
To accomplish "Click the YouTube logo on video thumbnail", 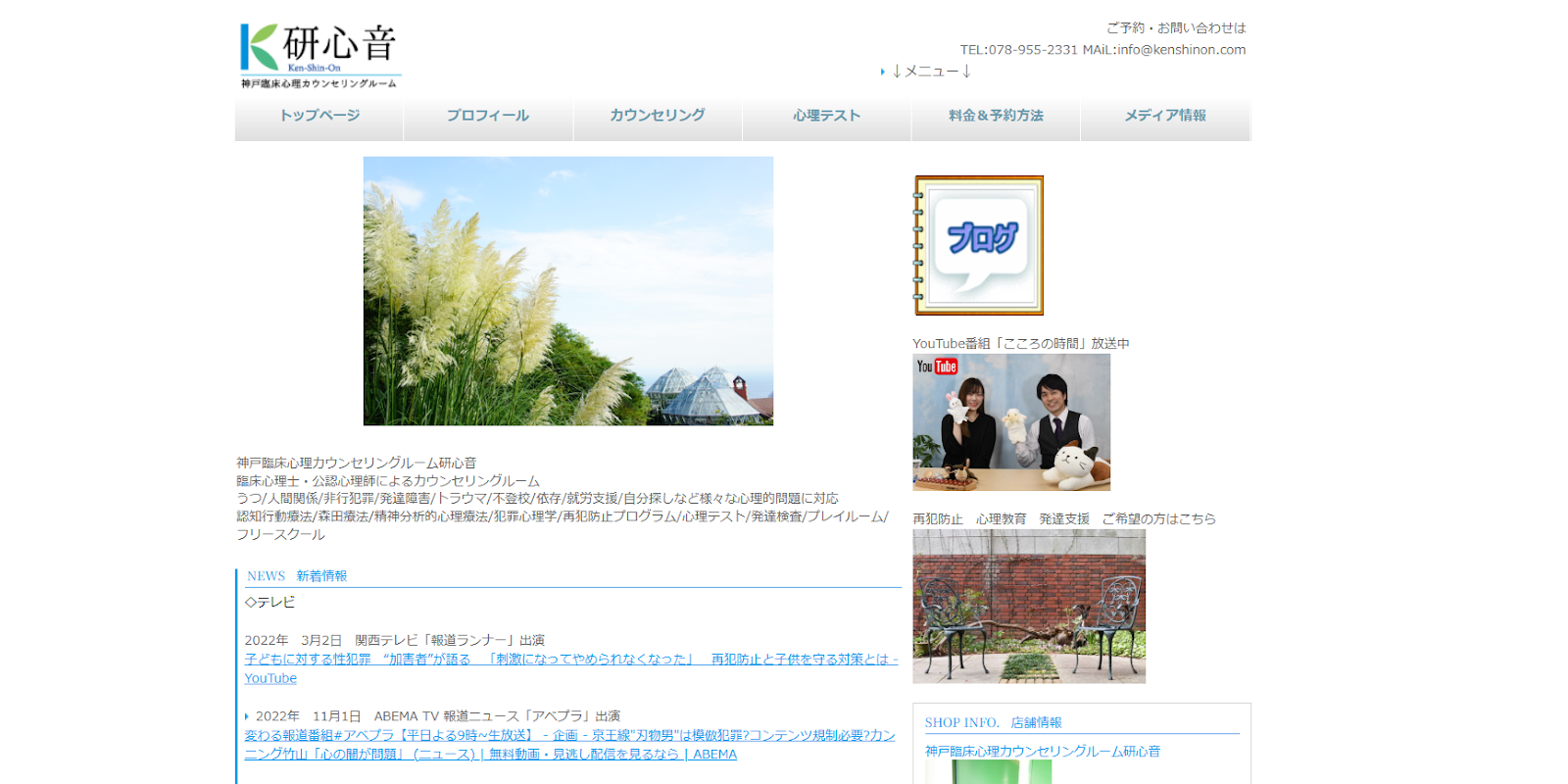I will 937,367.
